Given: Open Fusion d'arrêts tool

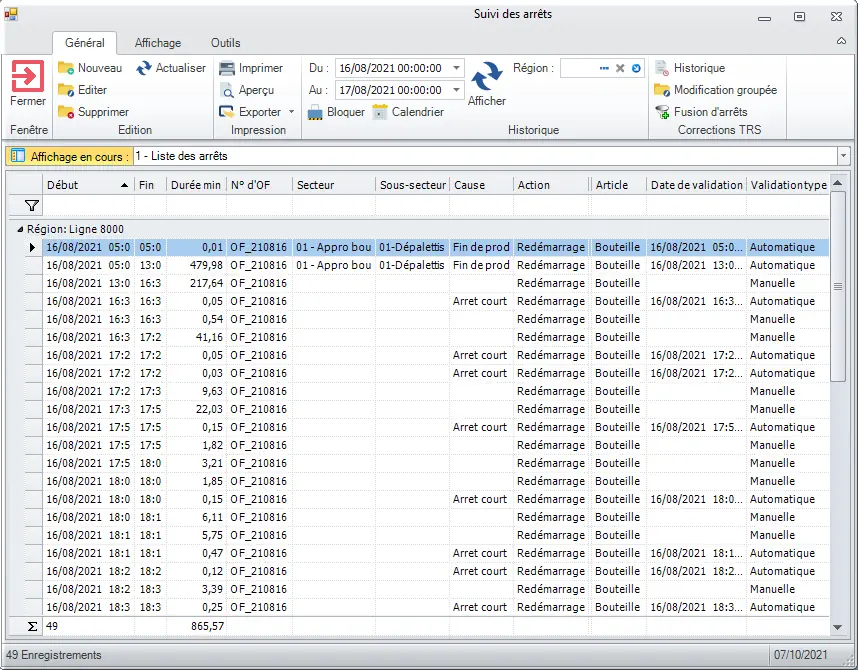Looking at the screenshot, I should click(x=701, y=112).
